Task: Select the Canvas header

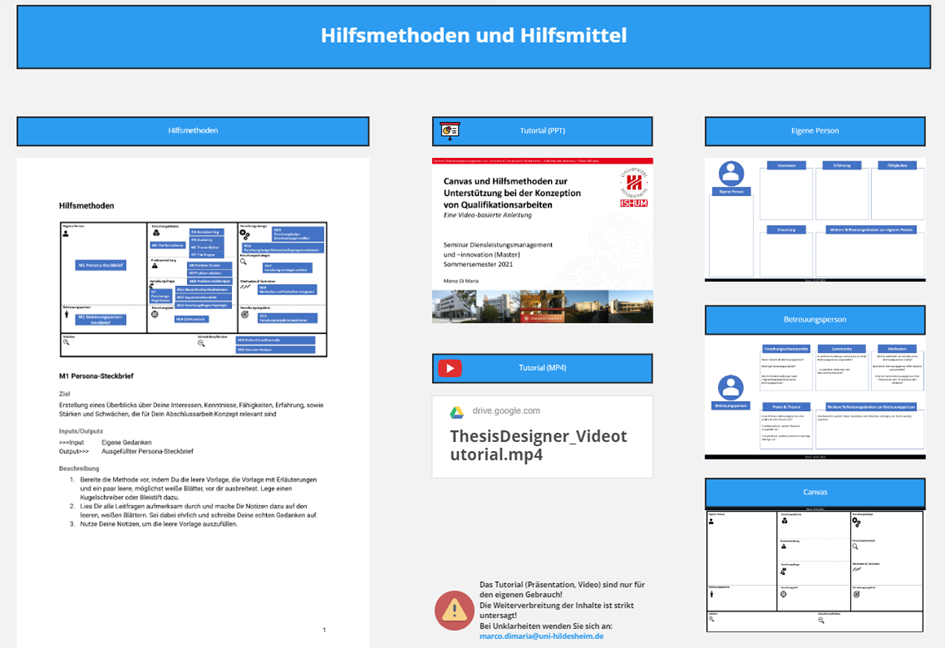Action: coord(815,492)
